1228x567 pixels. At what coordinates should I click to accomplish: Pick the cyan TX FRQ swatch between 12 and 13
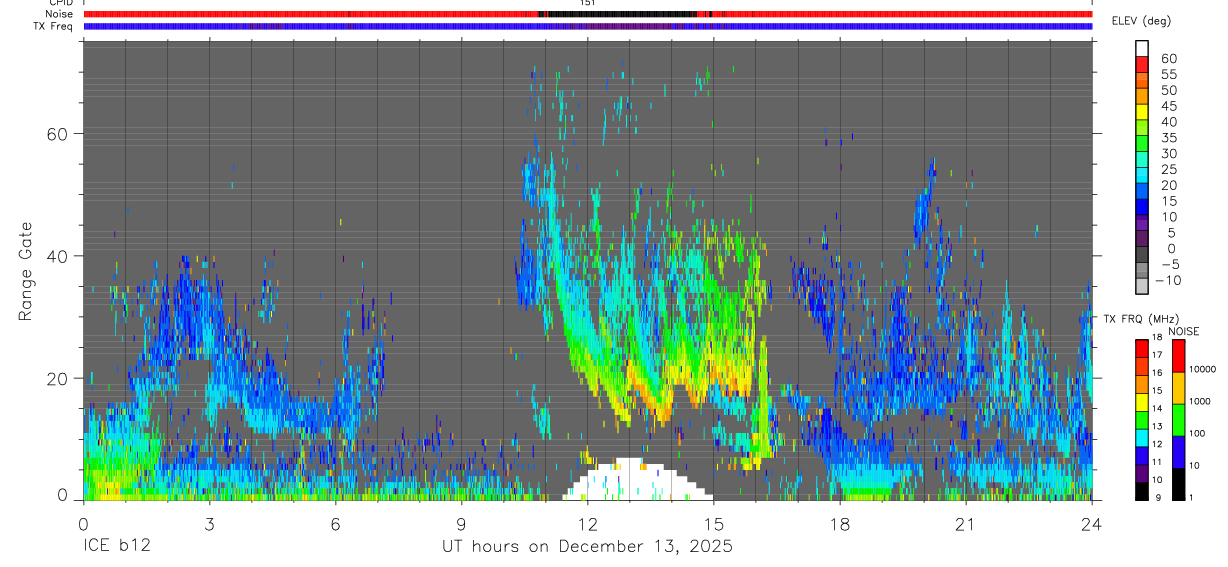(x=1142, y=437)
